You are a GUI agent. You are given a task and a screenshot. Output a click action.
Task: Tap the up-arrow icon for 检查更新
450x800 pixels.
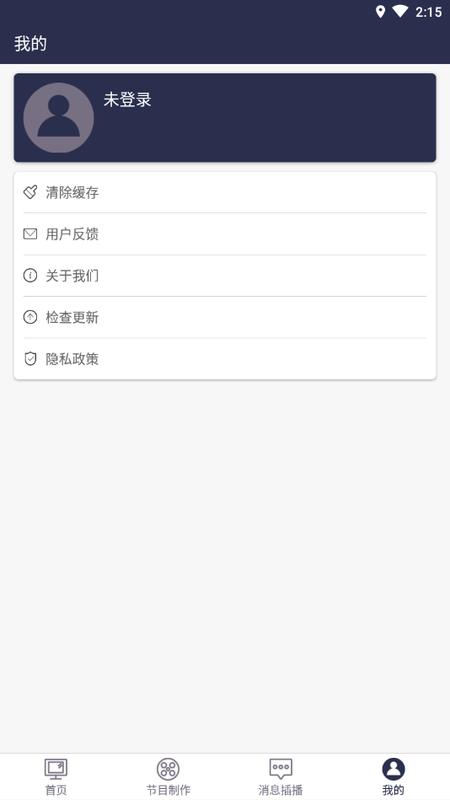30,317
